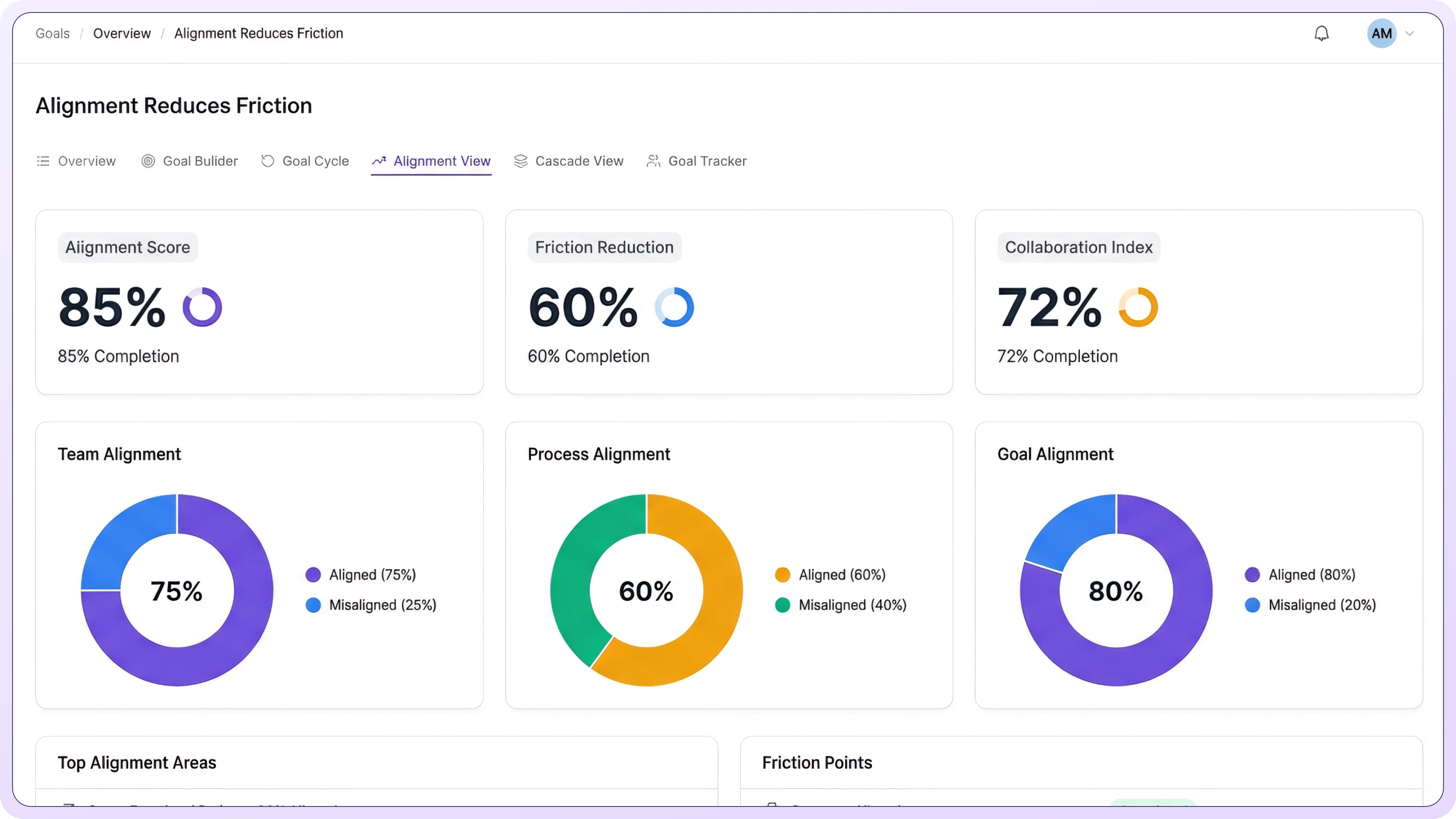Screen dimensions: 1456x819
Task: Click the Team Alignment donut chart center
Action: coord(177,591)
